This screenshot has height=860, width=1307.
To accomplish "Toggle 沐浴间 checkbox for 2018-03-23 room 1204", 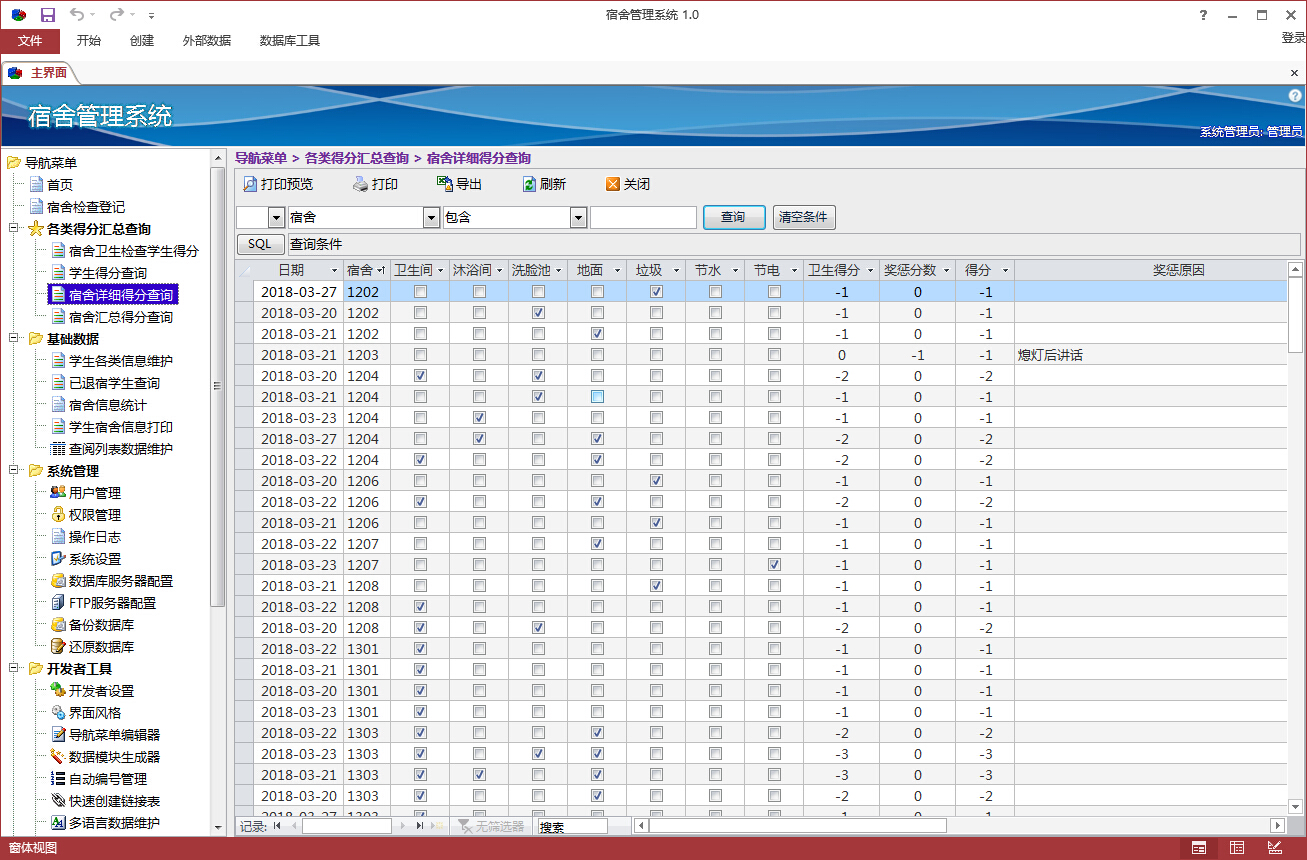I will (479, 418).
